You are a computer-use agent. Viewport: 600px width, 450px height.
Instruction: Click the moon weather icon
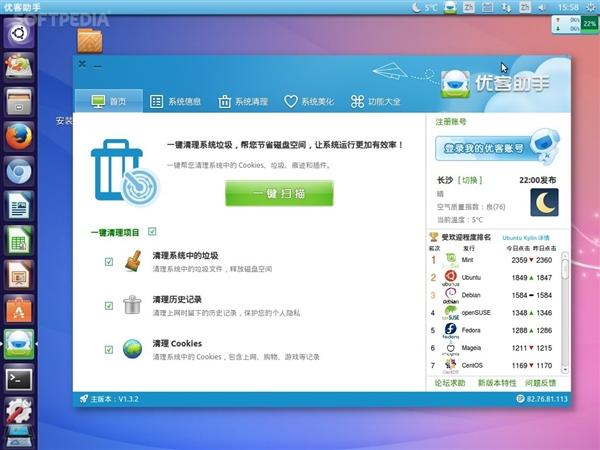pos(544,202)
